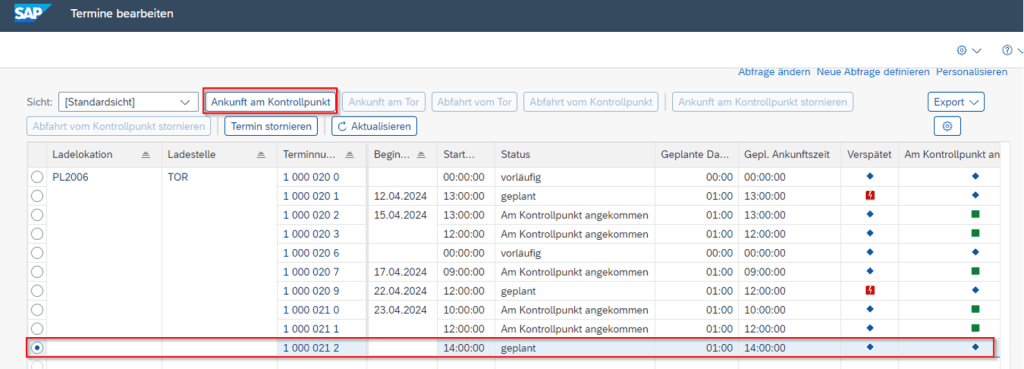
Task: Click green arrived square for appointment 1 000 021 0
Action: [x=976, y=309]
